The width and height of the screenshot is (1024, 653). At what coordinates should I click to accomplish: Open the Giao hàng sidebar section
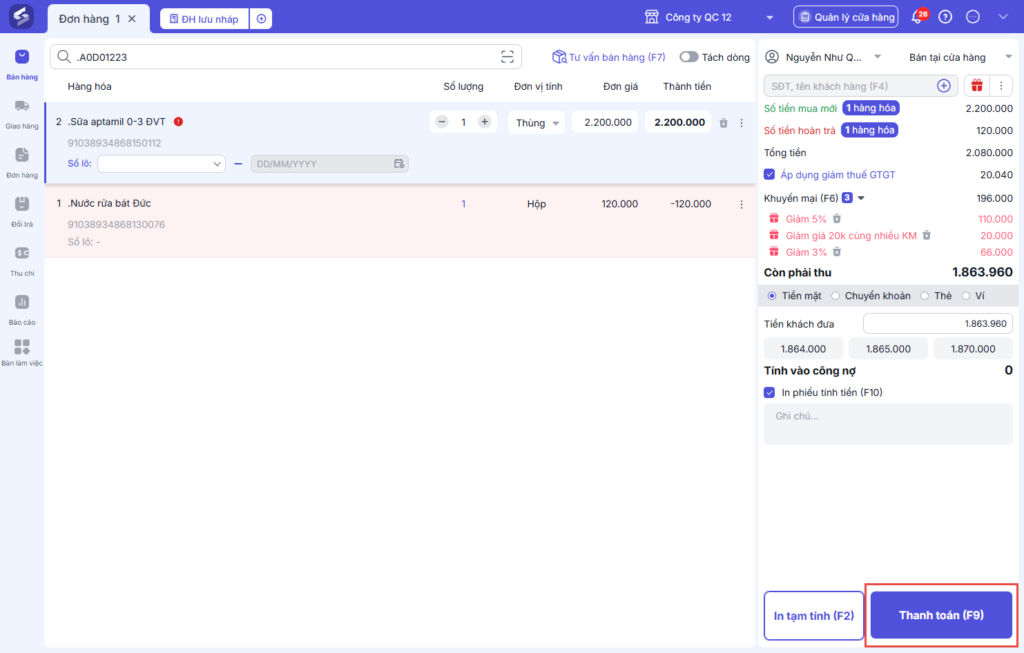click(22, 114)
